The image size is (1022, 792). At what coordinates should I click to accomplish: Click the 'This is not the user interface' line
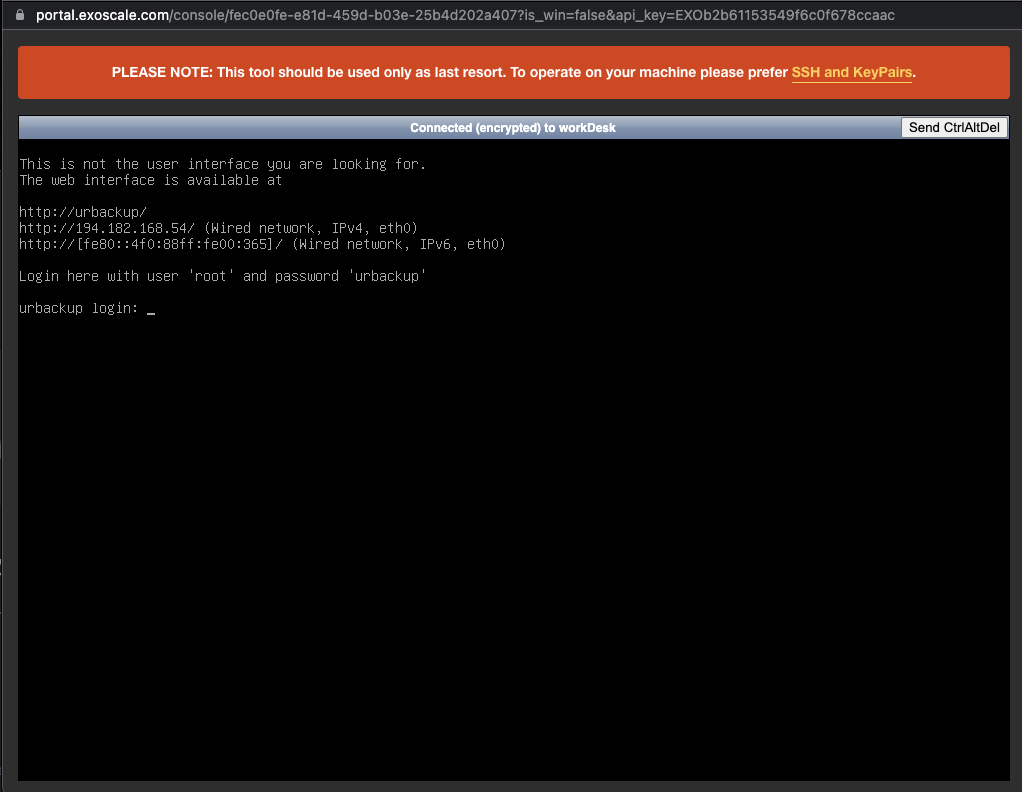(222, 164)
